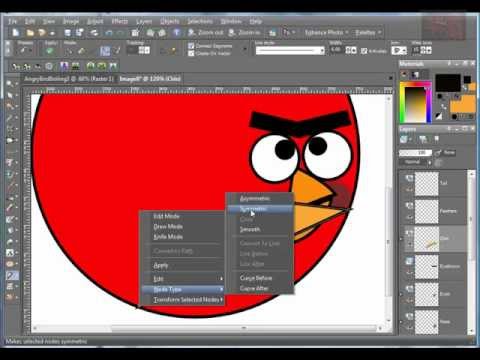
Task: Expand Transform Selected Nodes submenu
Action: point(182,300)
